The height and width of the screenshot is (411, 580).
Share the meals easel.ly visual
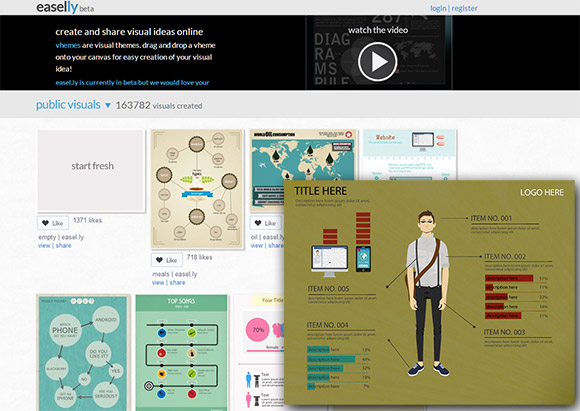pyautogui.click(x=177, y=283)
